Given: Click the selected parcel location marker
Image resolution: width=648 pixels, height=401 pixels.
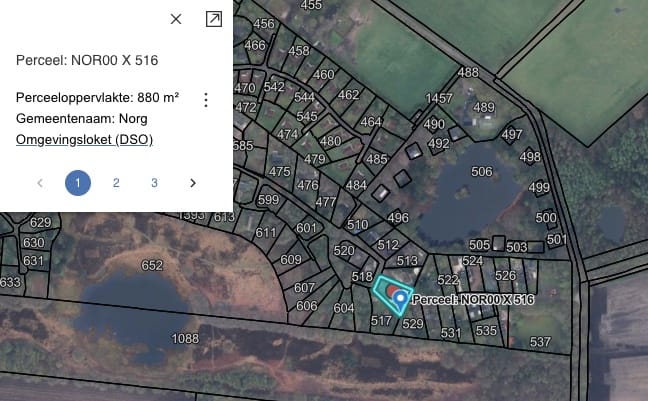Looking at the screenshot, I should pos(400,296).
